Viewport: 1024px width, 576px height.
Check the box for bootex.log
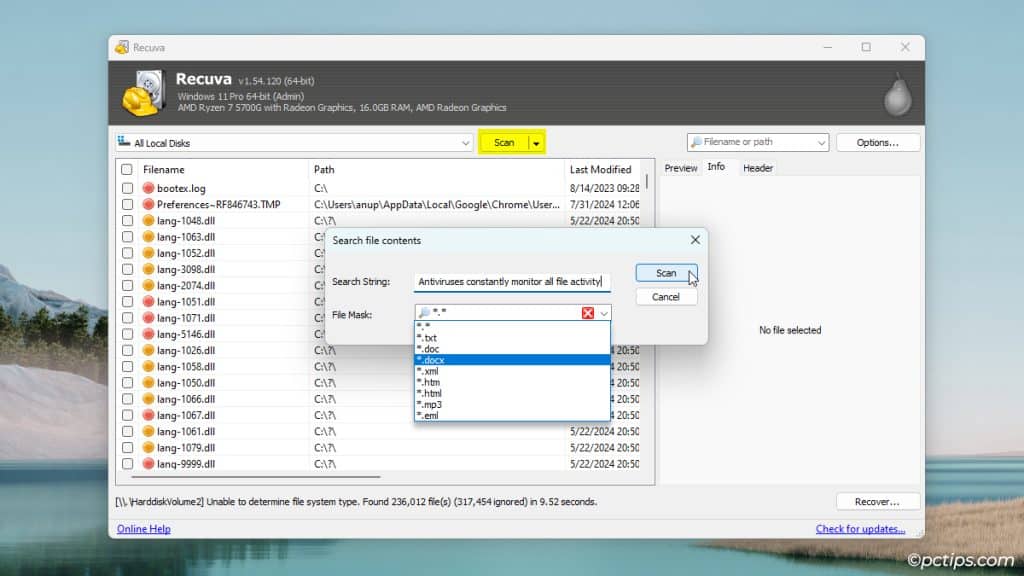pos(127,188)
